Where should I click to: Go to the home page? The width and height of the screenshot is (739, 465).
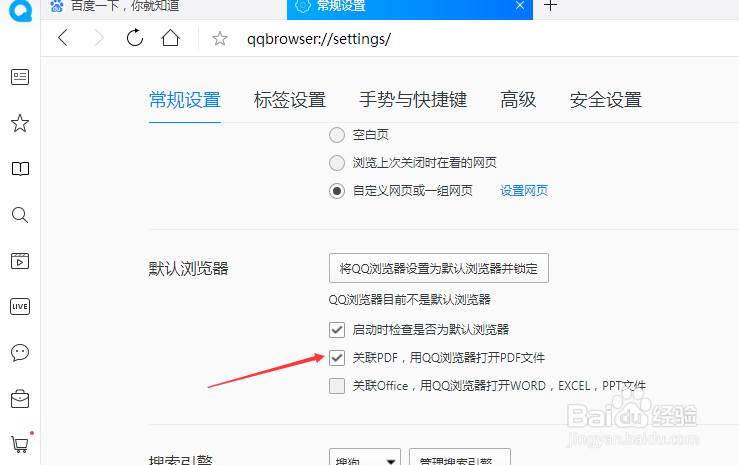pos(171,38)
